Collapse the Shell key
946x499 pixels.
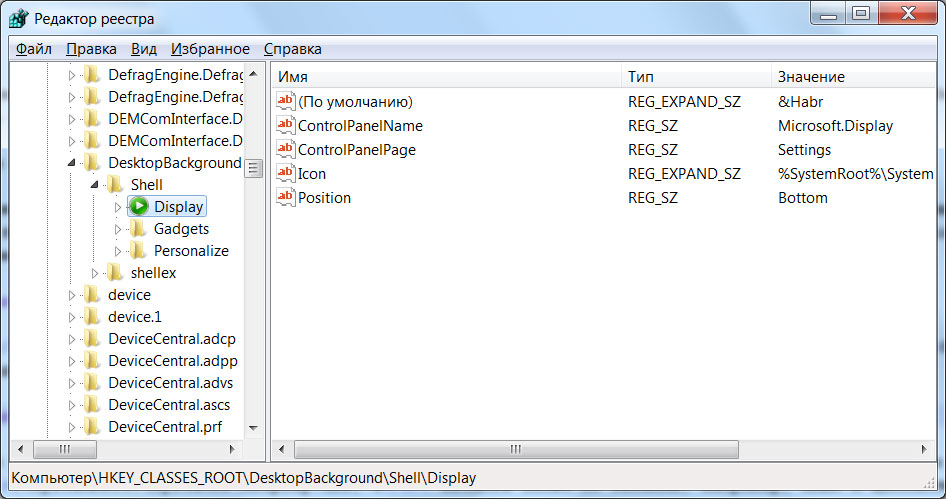click(x=95, y=185)
